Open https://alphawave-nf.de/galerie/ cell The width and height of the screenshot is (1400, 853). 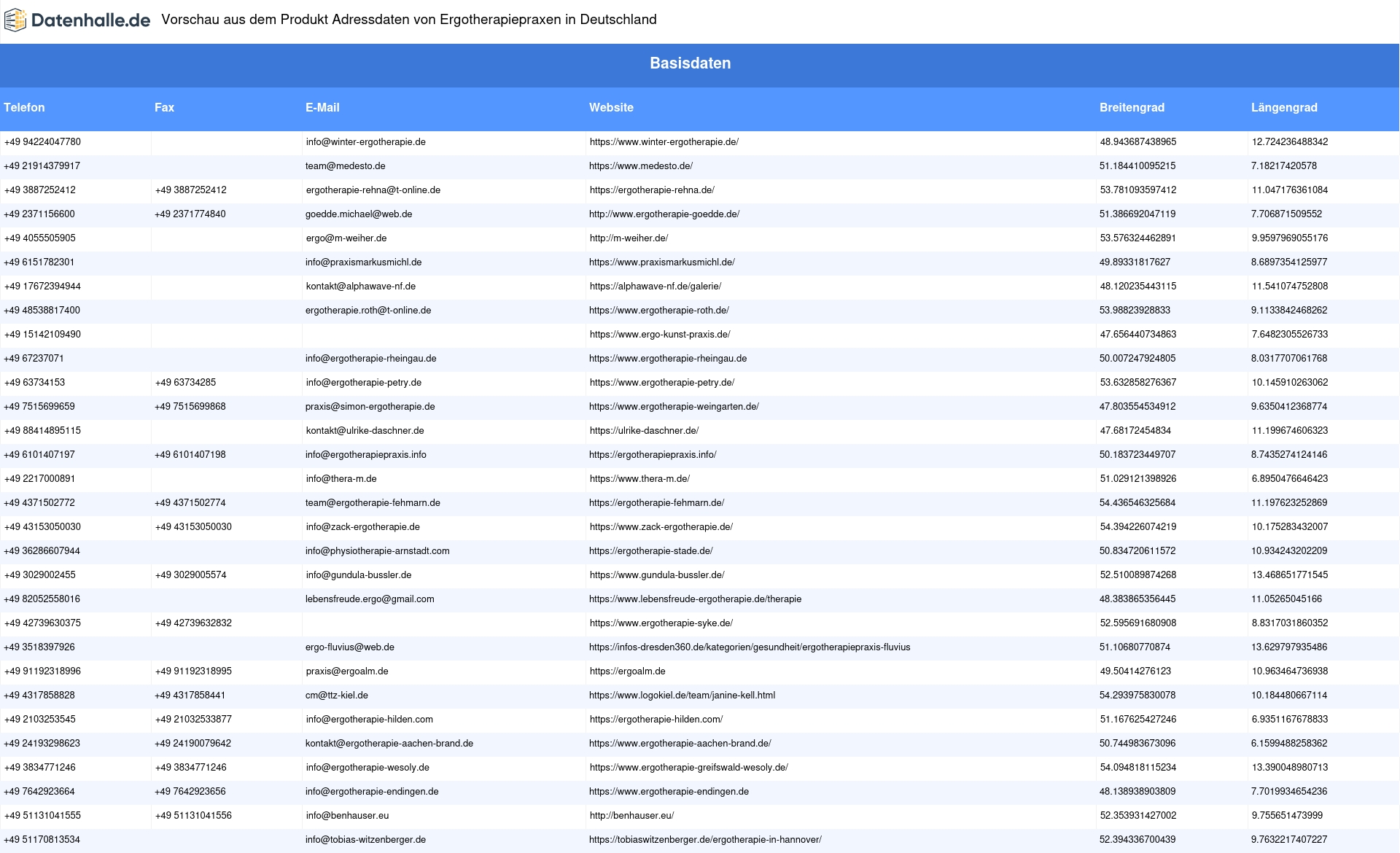[x=655, y=287]
